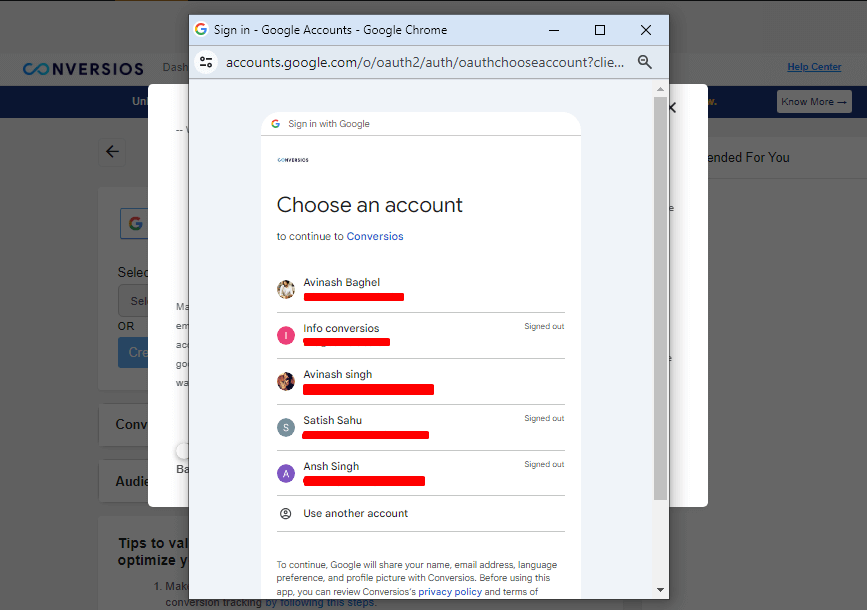Click the popup vertical scrollbar thumb
Image resolution: width=867 pixels, height=610 pixels.
tap(660, 299)
